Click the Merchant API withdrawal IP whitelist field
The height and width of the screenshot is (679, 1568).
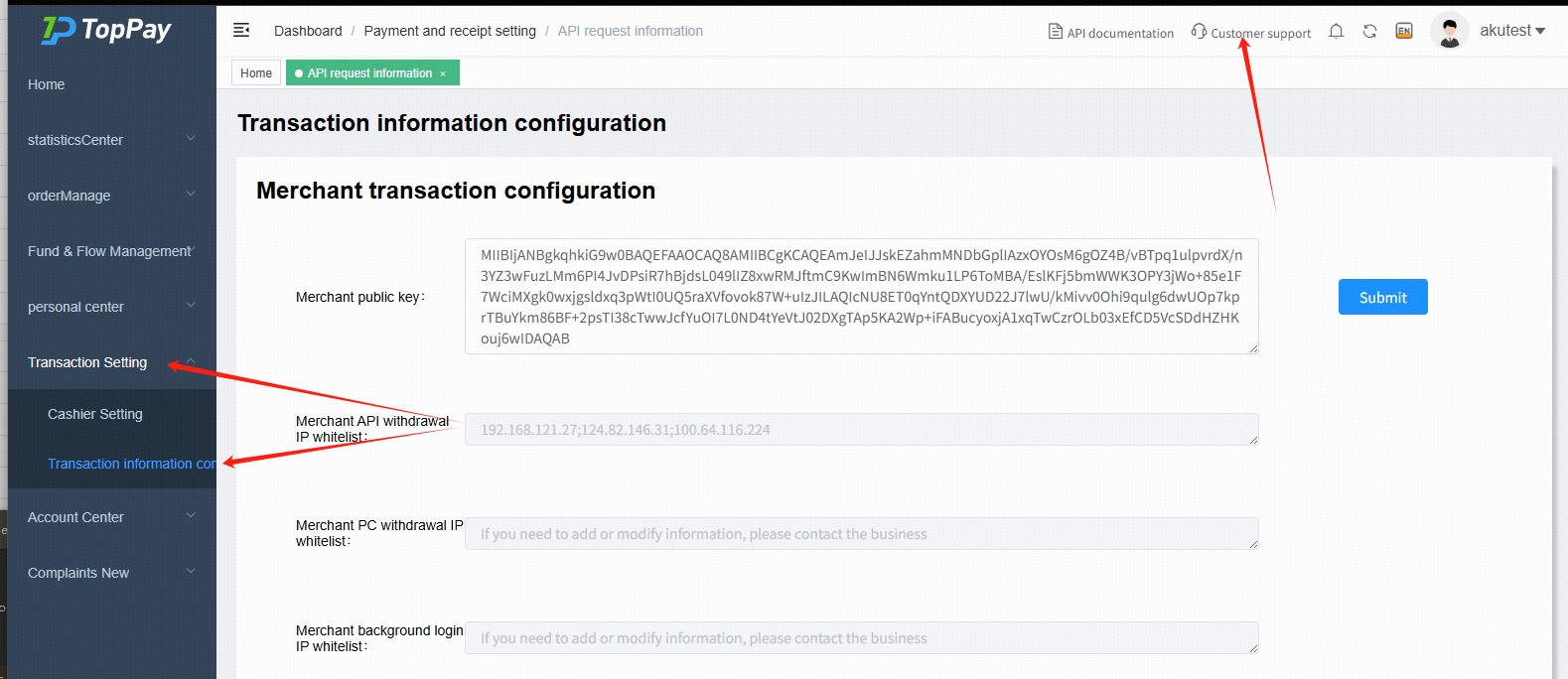click(x=862, y=430)
